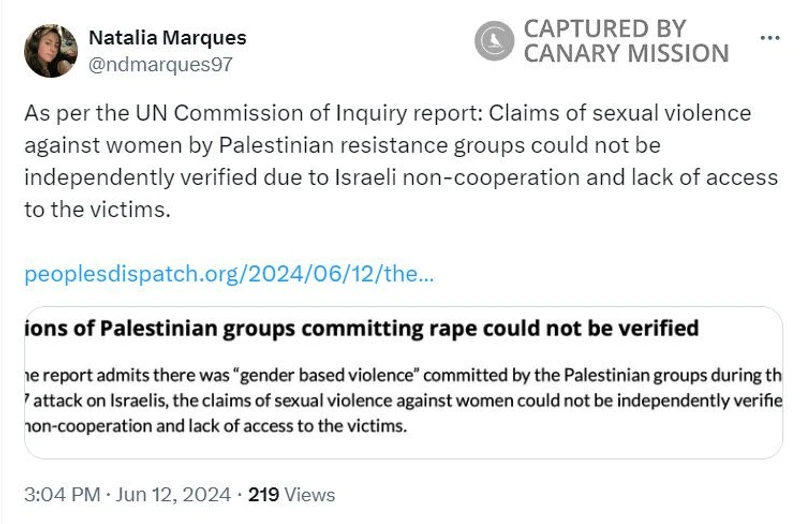Click the @ndmarques97 handle
The height and width of the screenshot is (524, 800).
[161, 64]
